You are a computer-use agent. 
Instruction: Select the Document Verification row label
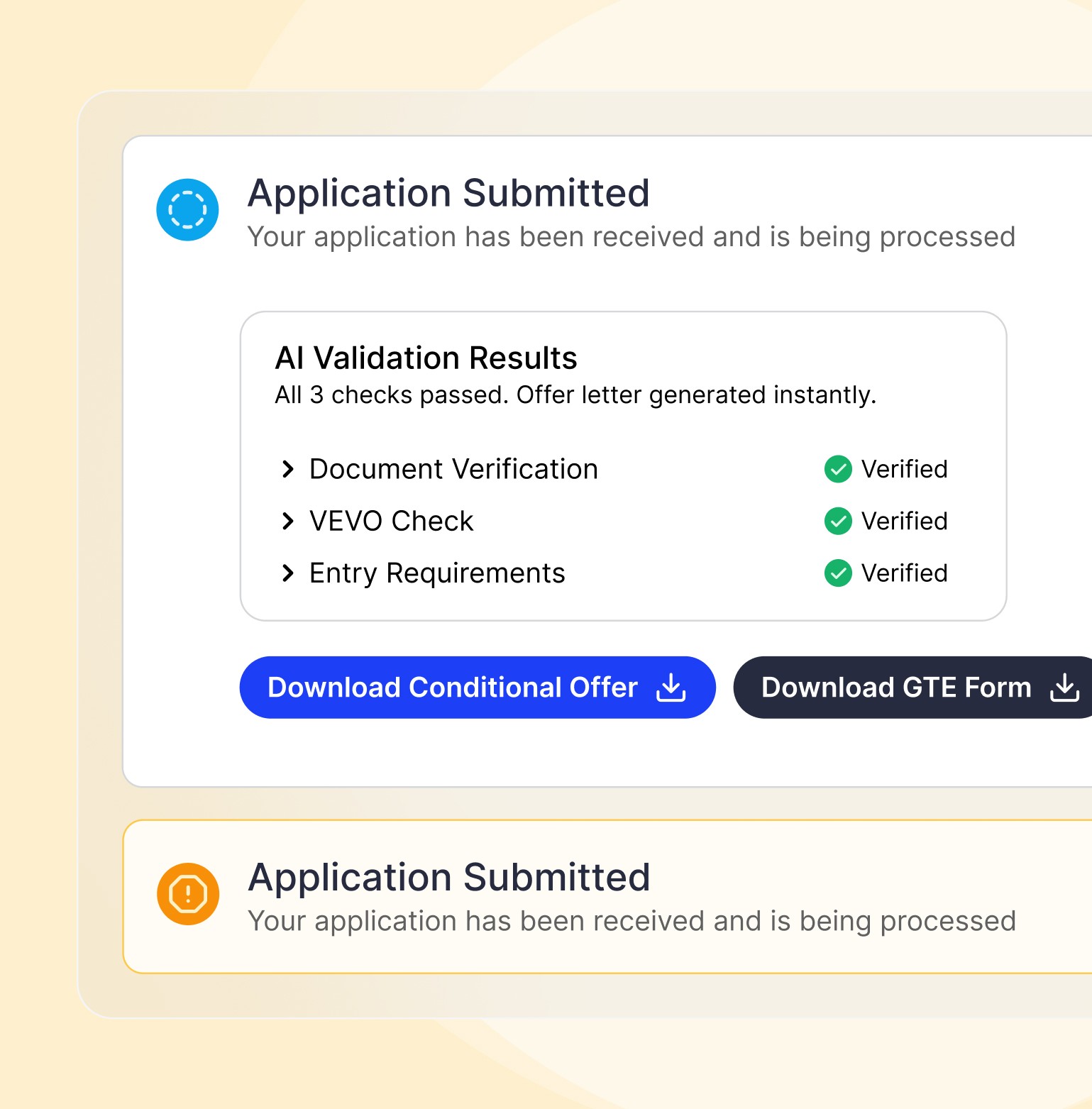[x=453, y=469]
